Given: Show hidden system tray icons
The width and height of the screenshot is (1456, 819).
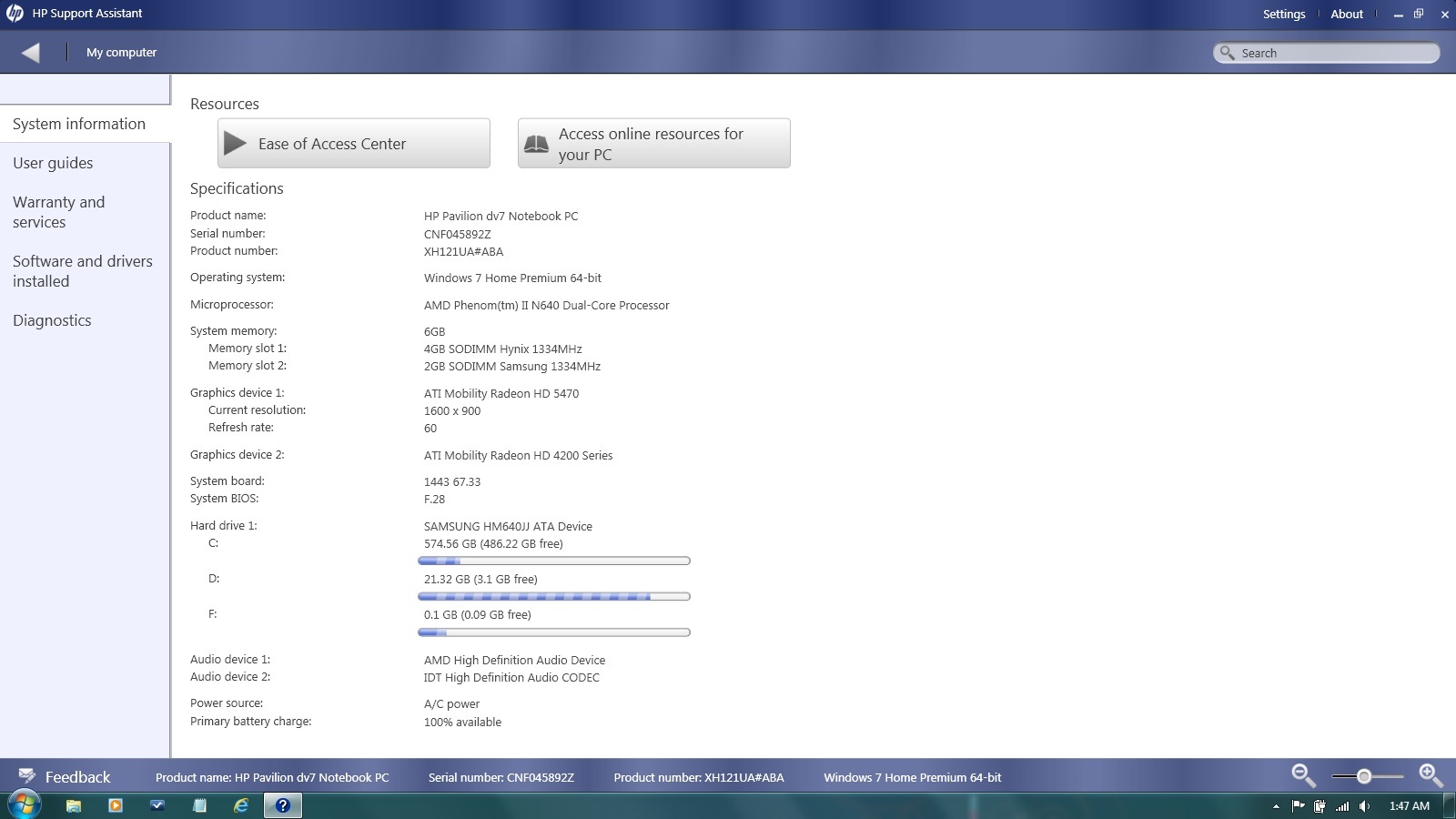Looking at the screenshot, I should tap(1276, 806).
